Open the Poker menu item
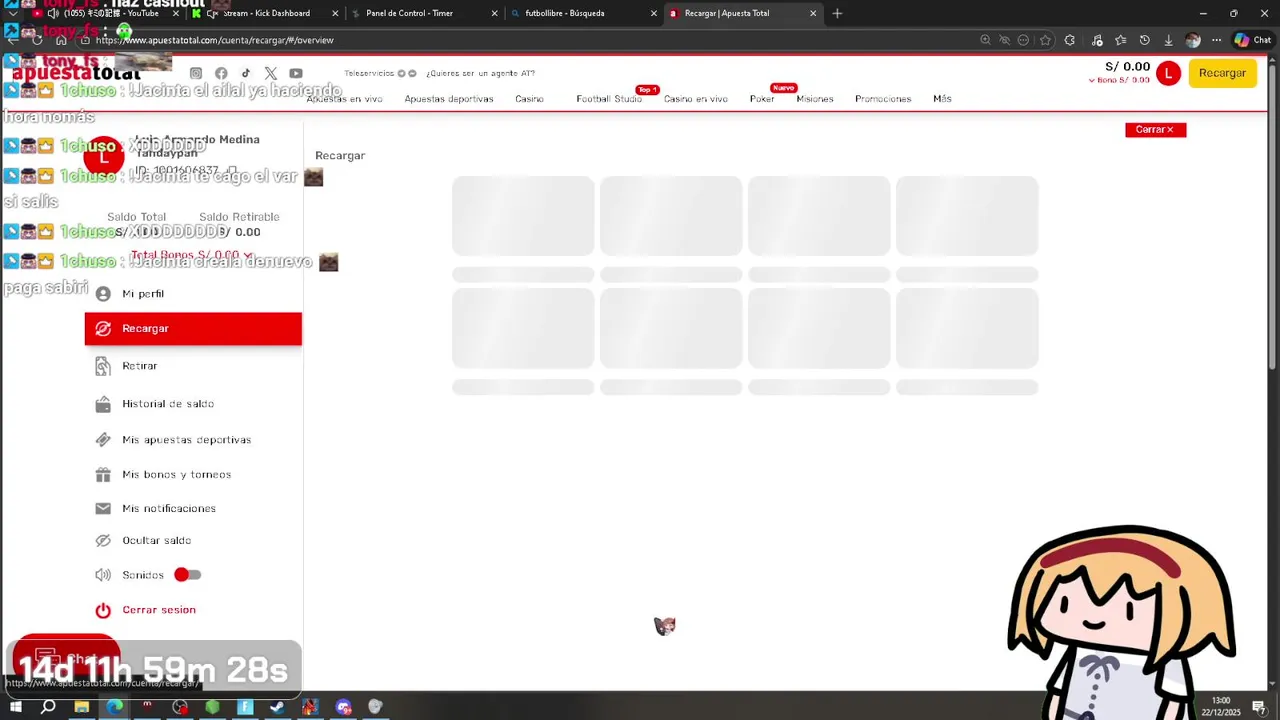Screen dimensions: 1280x720 tap(762, 99)
